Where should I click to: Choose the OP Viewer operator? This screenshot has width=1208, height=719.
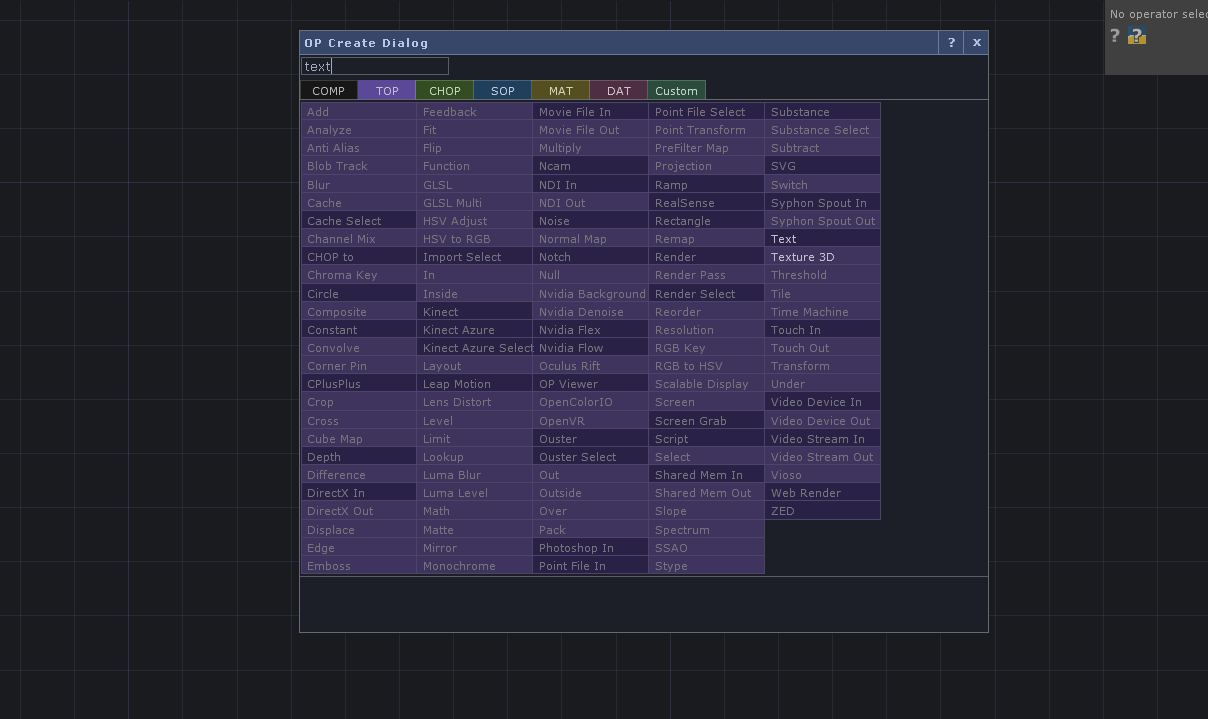click(x=591, y=384)
